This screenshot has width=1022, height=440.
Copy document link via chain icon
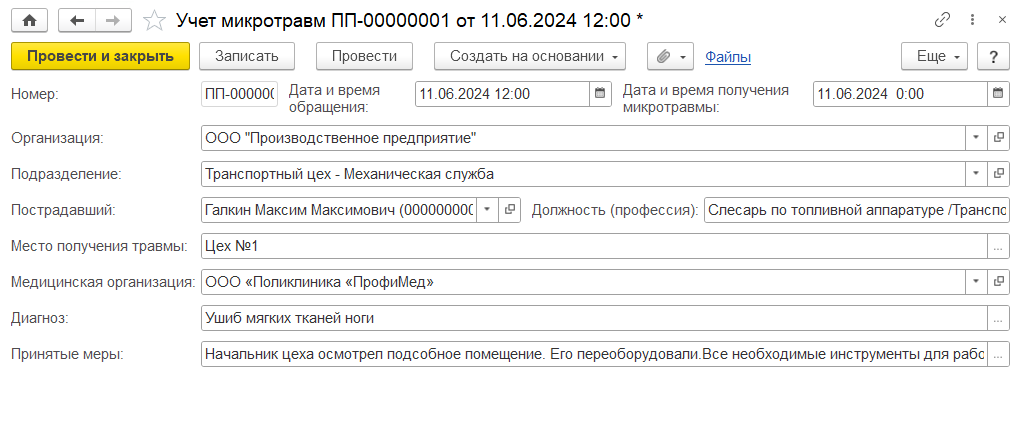coord(942,19)
